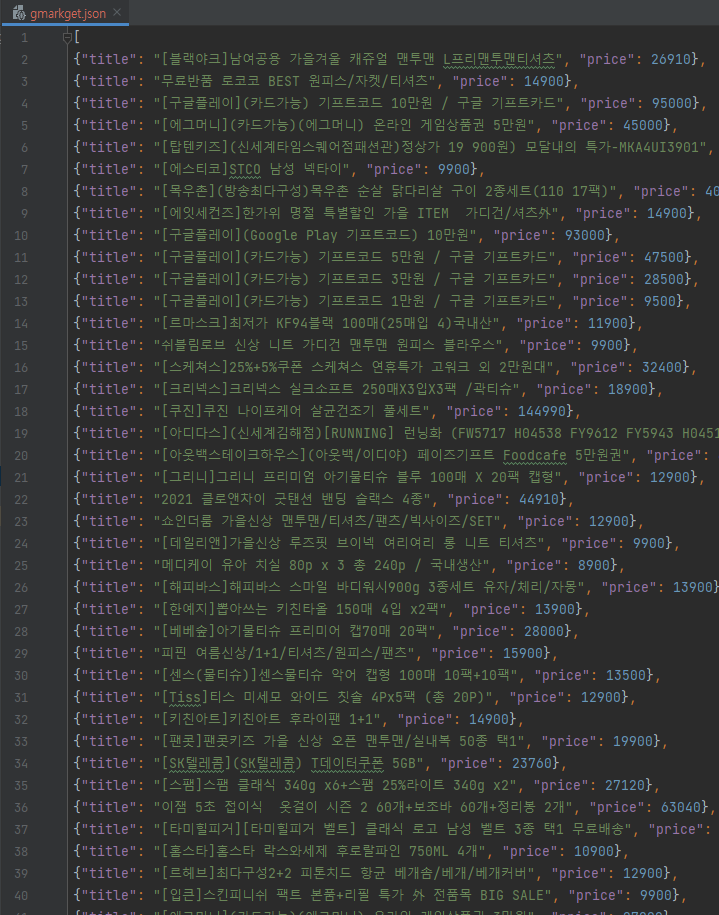The image size is (719, 915).
Task: Click the text MKA4UI3901 on line 6
Action: pyautogui.click(x=658, y=147)
